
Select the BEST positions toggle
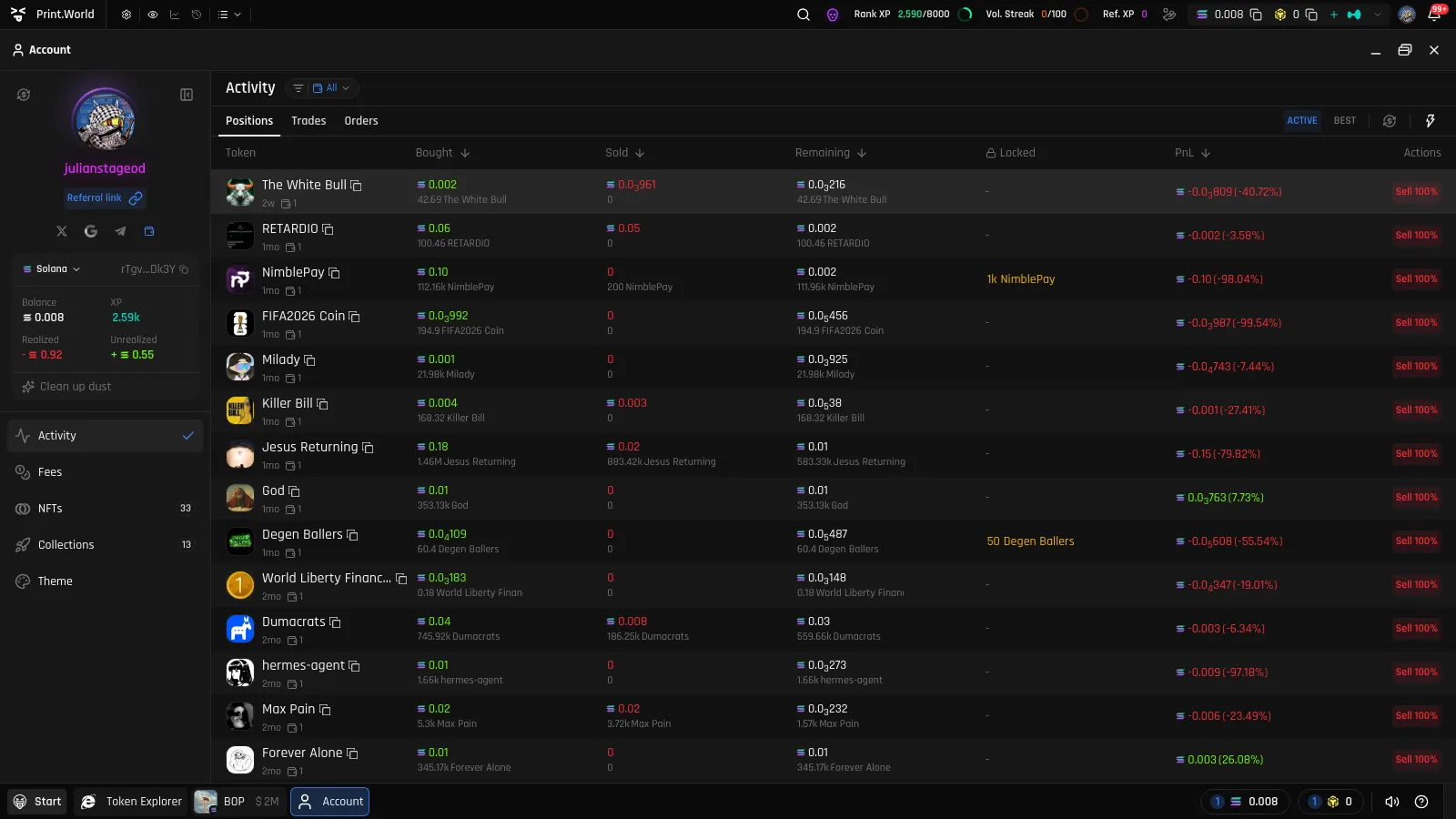point(1345,120)
